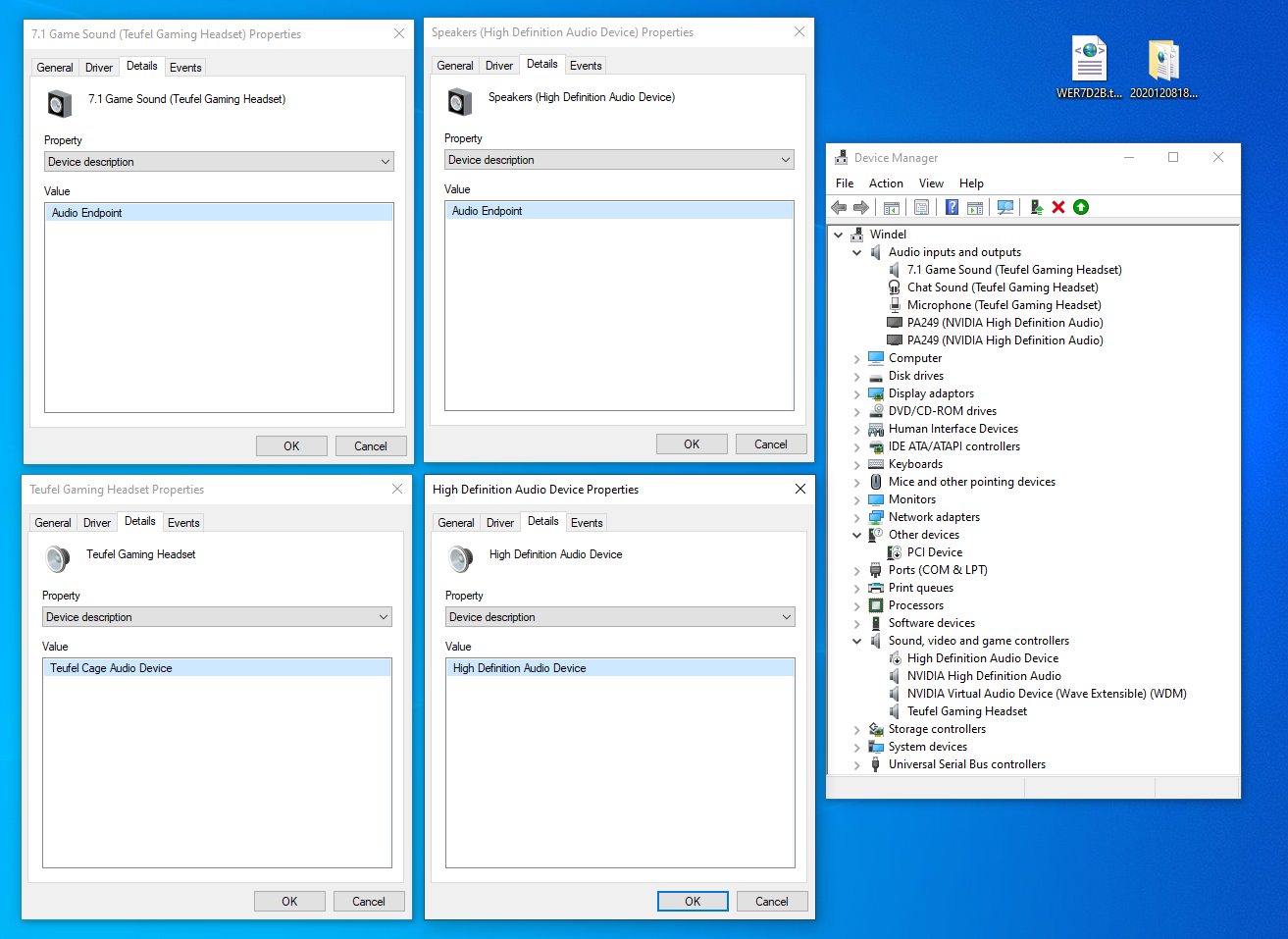Collapse the Other devices node
The width and height of the screenshot is (1288, 939).
(856, 535)
